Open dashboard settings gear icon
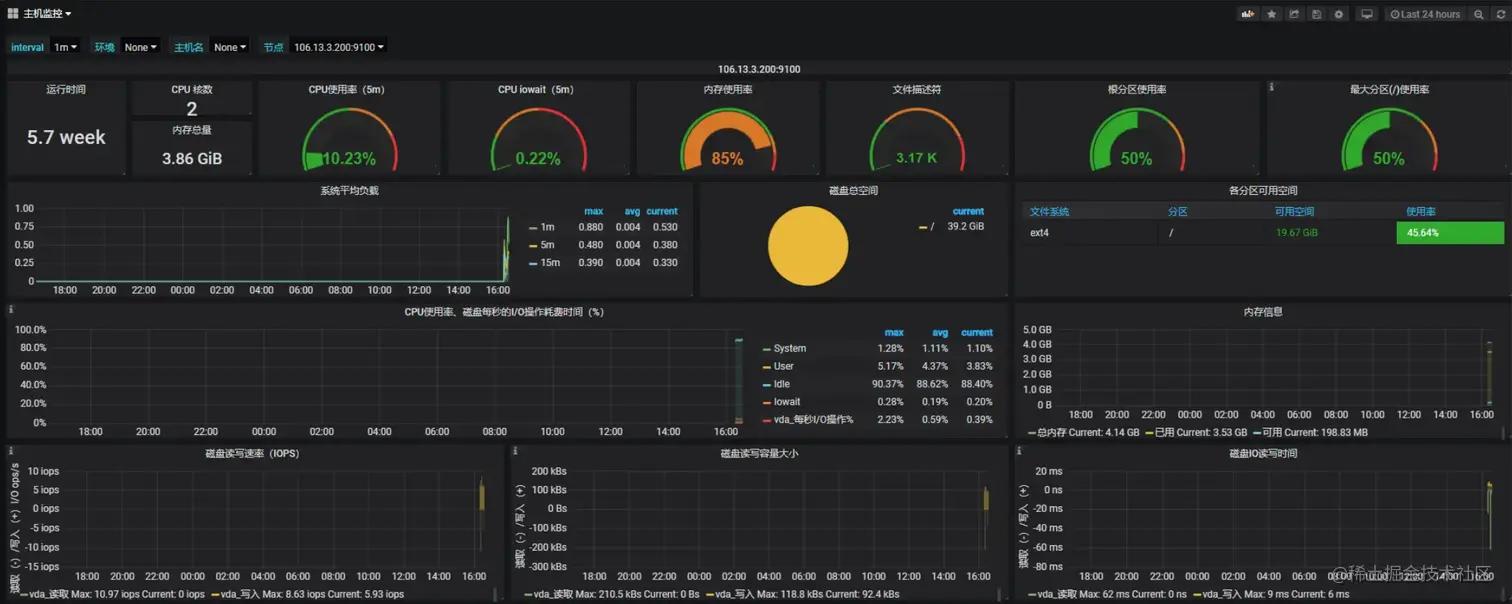This screenshot has height=604, width=1512. pos(1339,14)
